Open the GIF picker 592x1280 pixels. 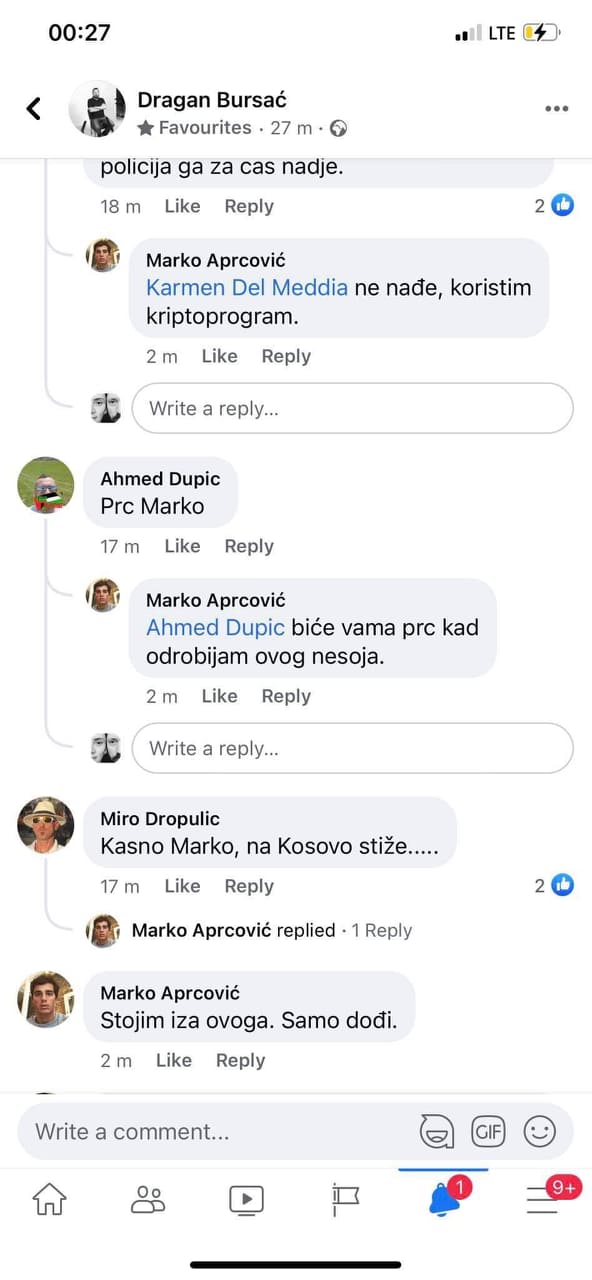tap(488, 1132)
